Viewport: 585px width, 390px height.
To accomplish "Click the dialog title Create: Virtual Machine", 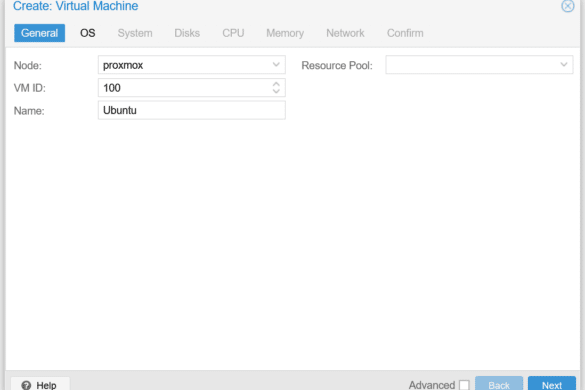I will pos(76,6).
